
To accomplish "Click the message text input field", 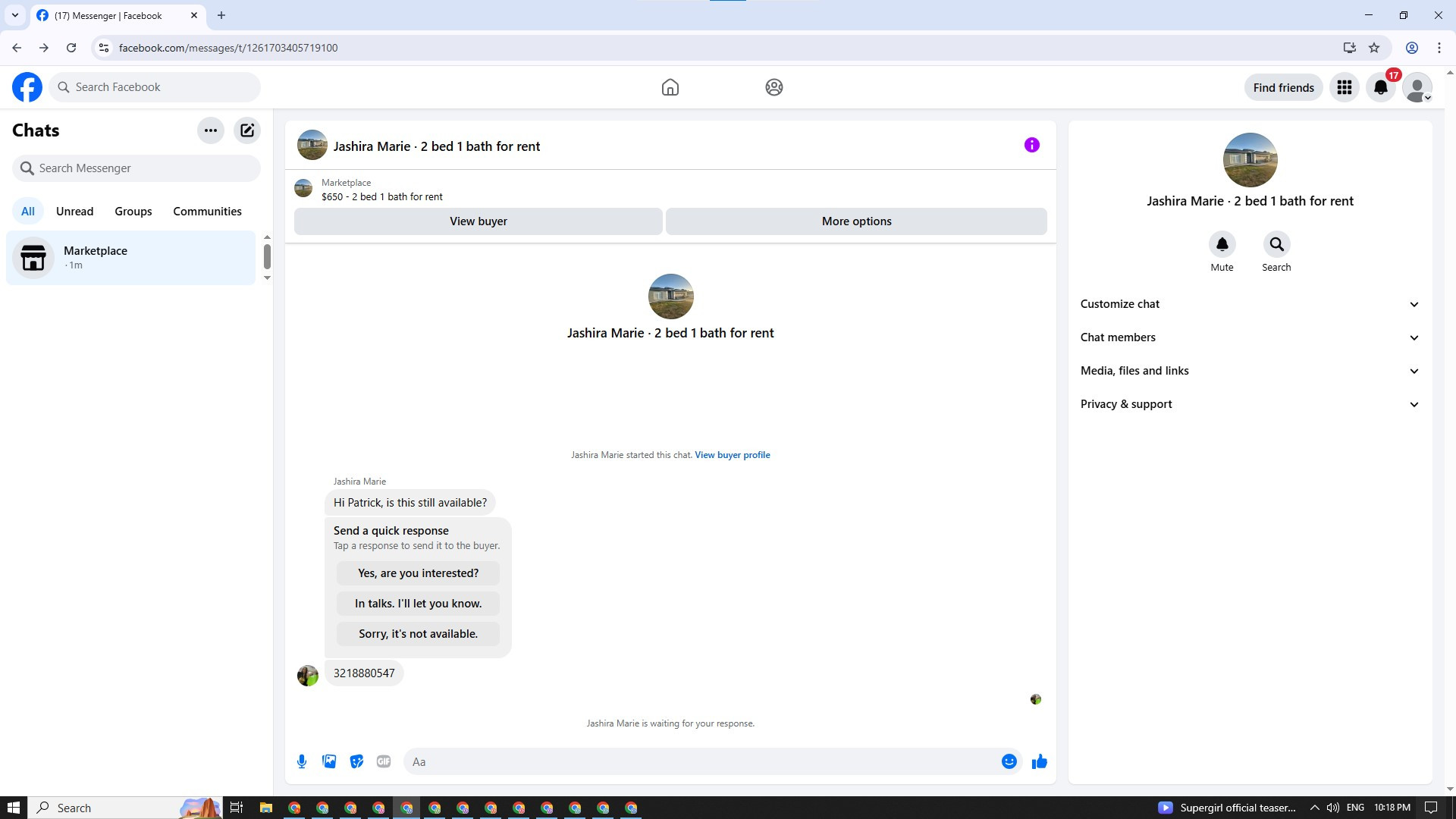I will tap(701, 761).
